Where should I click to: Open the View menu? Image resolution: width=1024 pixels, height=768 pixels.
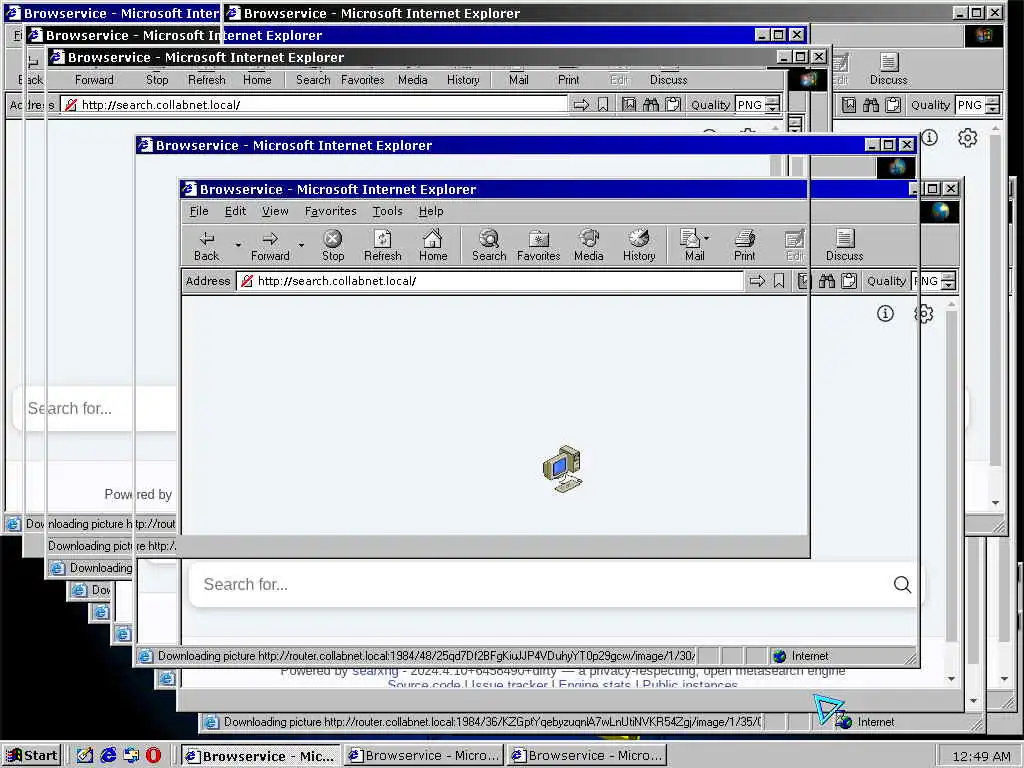pyautogui.click(x=275, y=211)
